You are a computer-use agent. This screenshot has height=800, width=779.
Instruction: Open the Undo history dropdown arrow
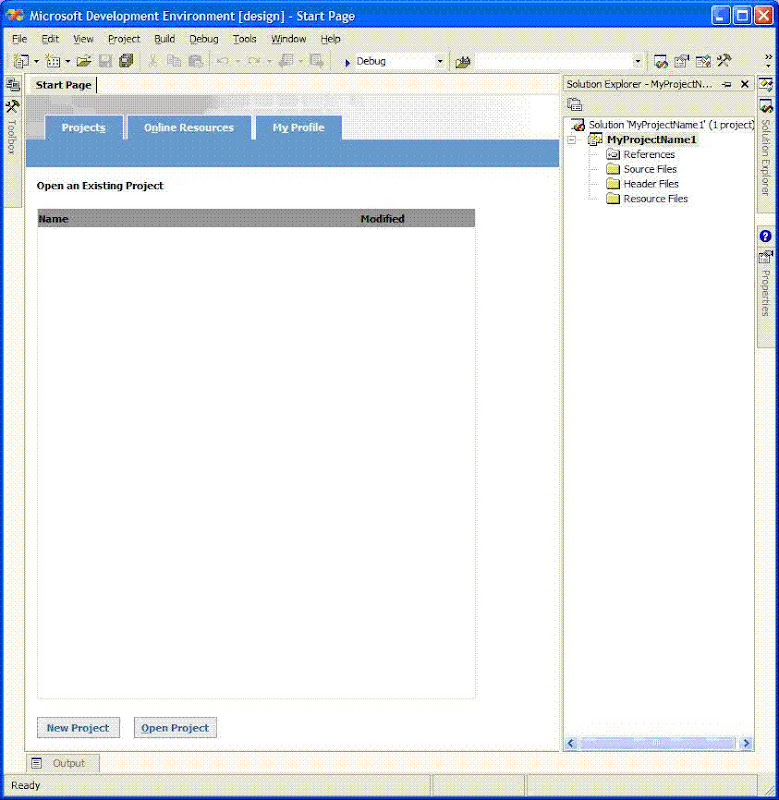coord(237,62)
